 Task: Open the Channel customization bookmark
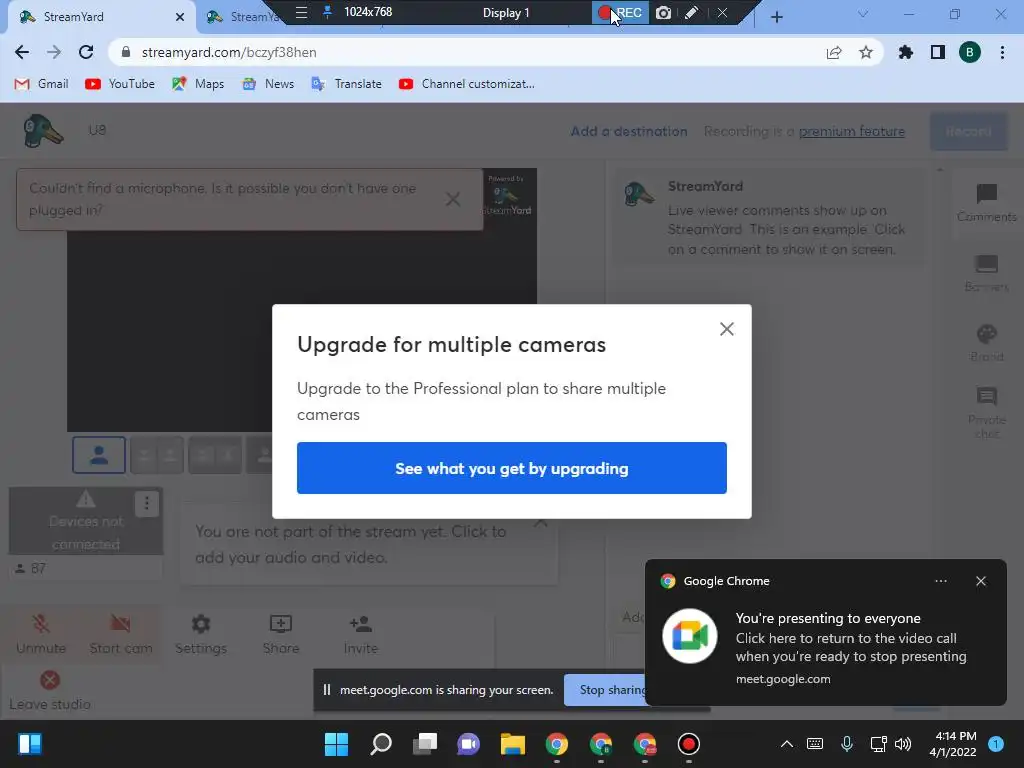tap(467, 84)
